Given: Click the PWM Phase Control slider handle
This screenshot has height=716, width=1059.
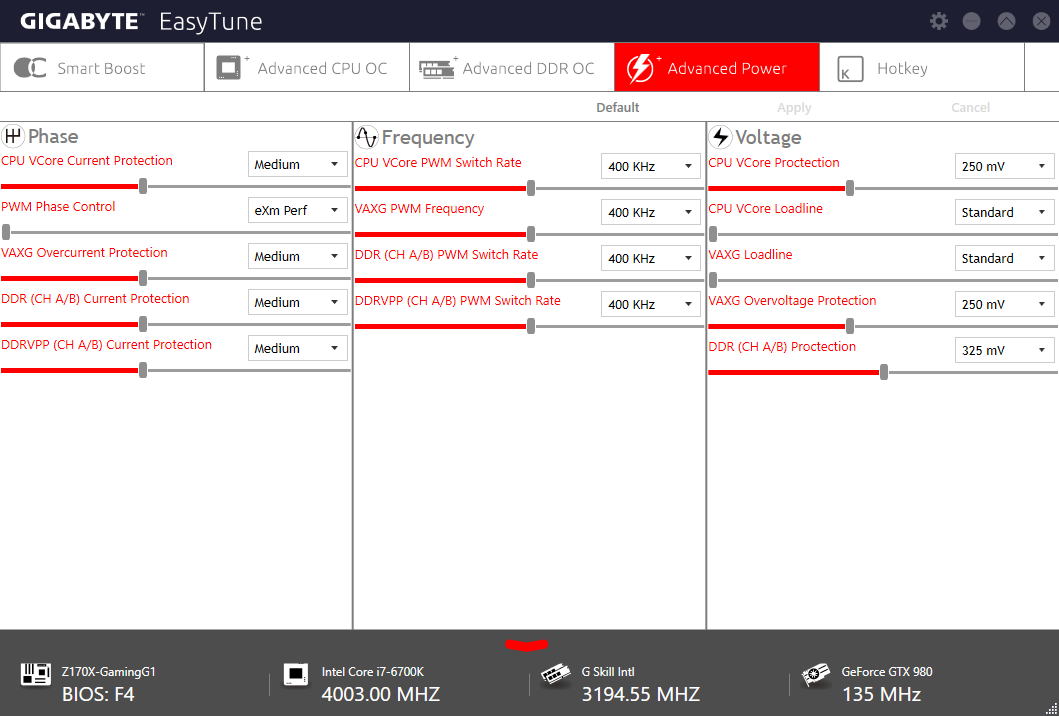Looking at the screenshot, I should pos(6,232).
